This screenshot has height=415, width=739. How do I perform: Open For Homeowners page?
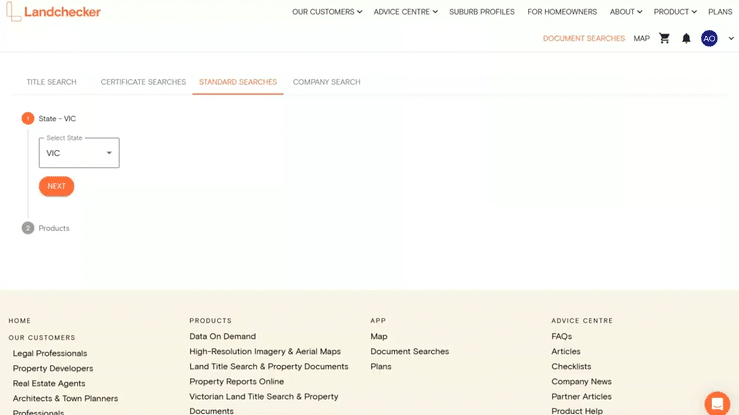pos(562,12)
